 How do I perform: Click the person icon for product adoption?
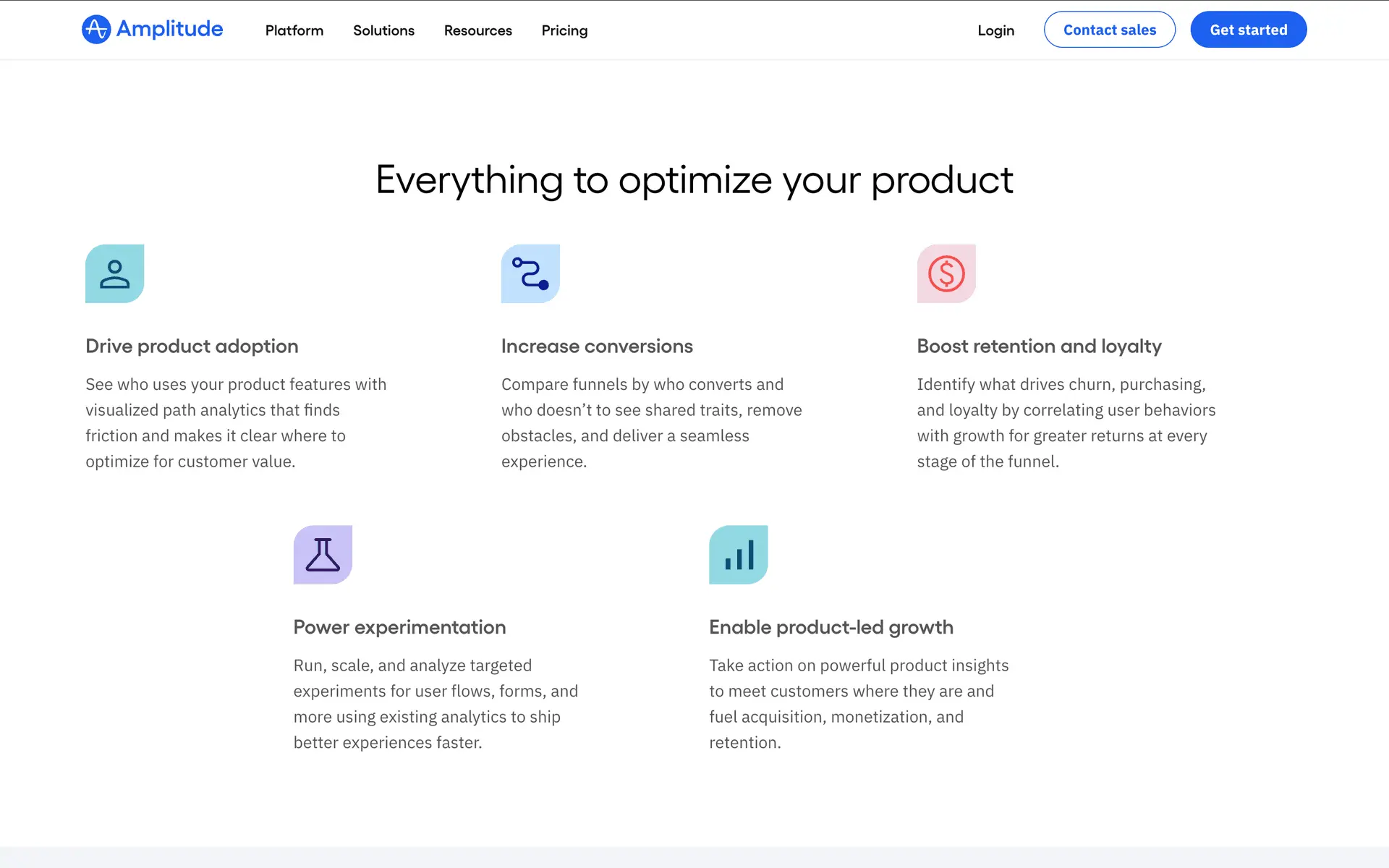click(x=114, y=274)
